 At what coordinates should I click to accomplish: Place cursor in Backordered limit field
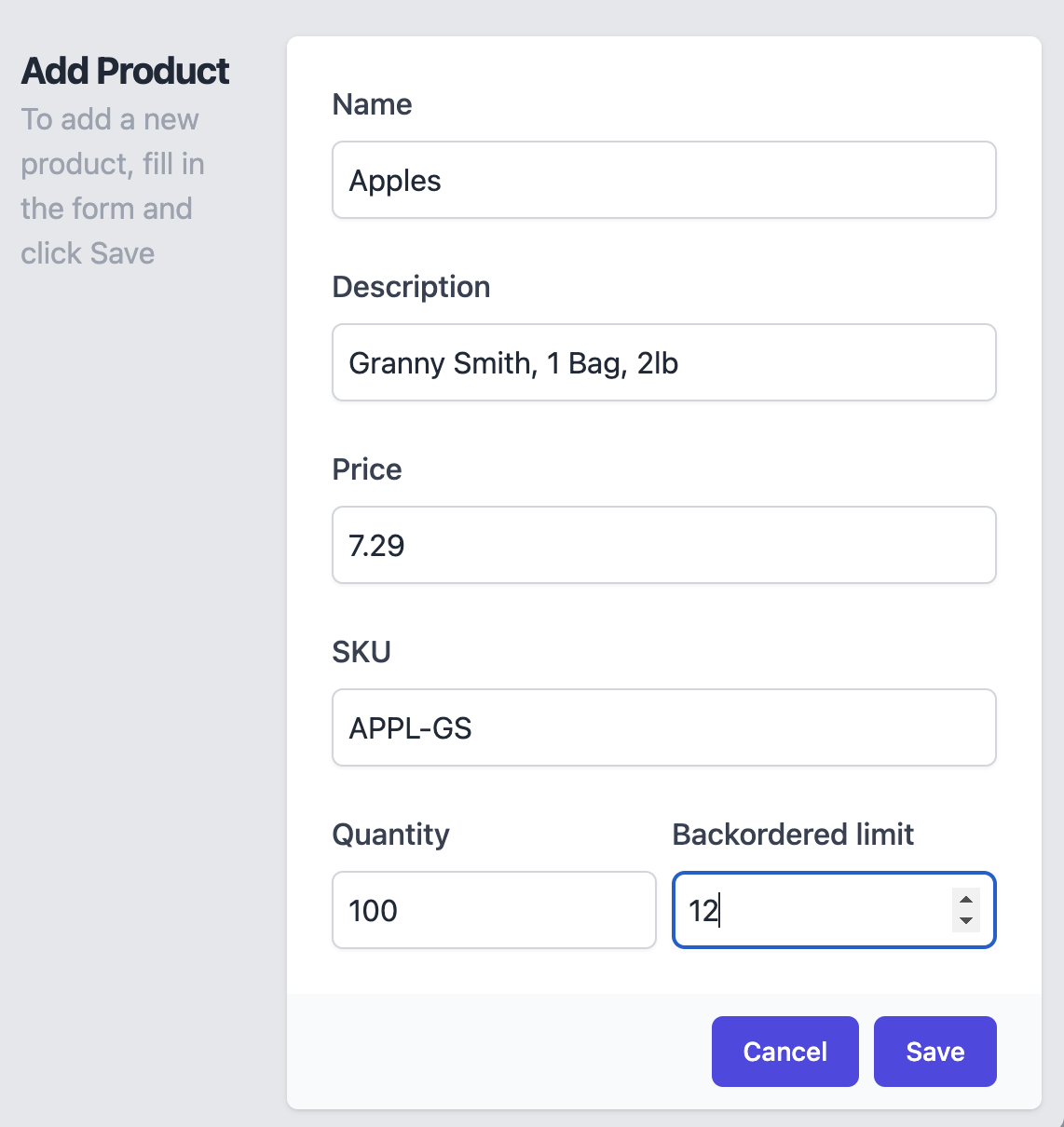[811, 910]
